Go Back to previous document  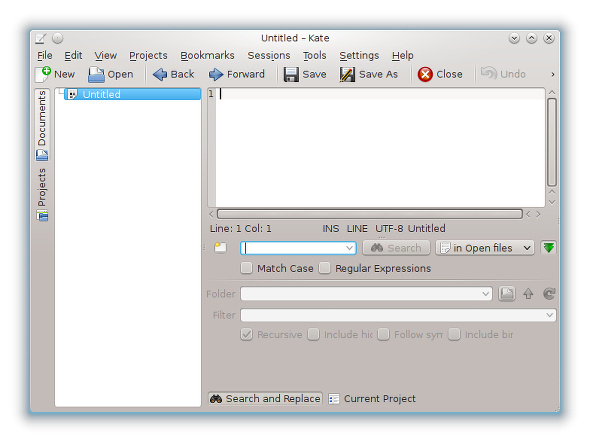pos(173,74)
